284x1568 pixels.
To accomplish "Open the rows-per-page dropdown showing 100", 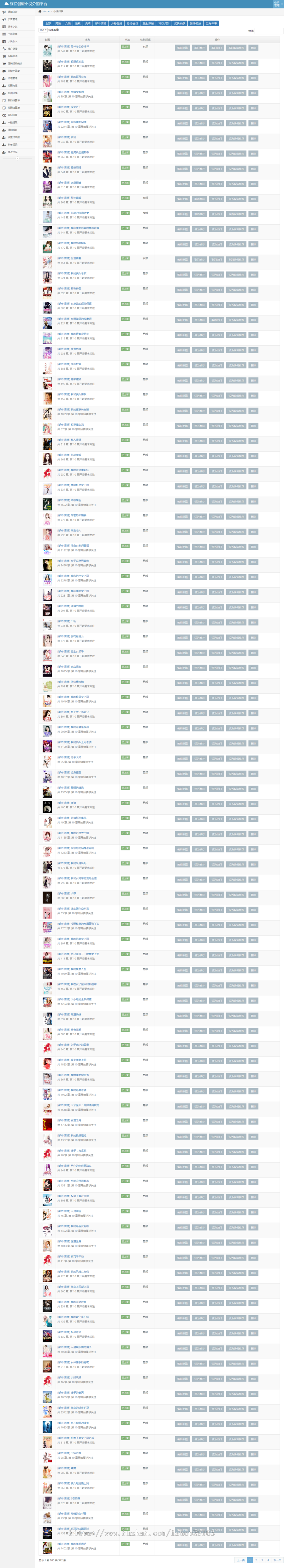I will click(43, 30).
